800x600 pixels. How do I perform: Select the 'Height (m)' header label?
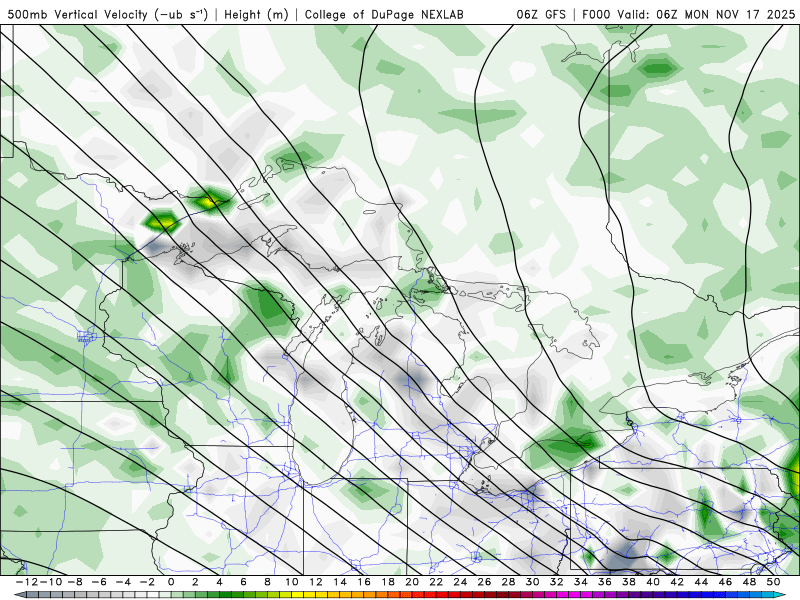coord(256,14)
